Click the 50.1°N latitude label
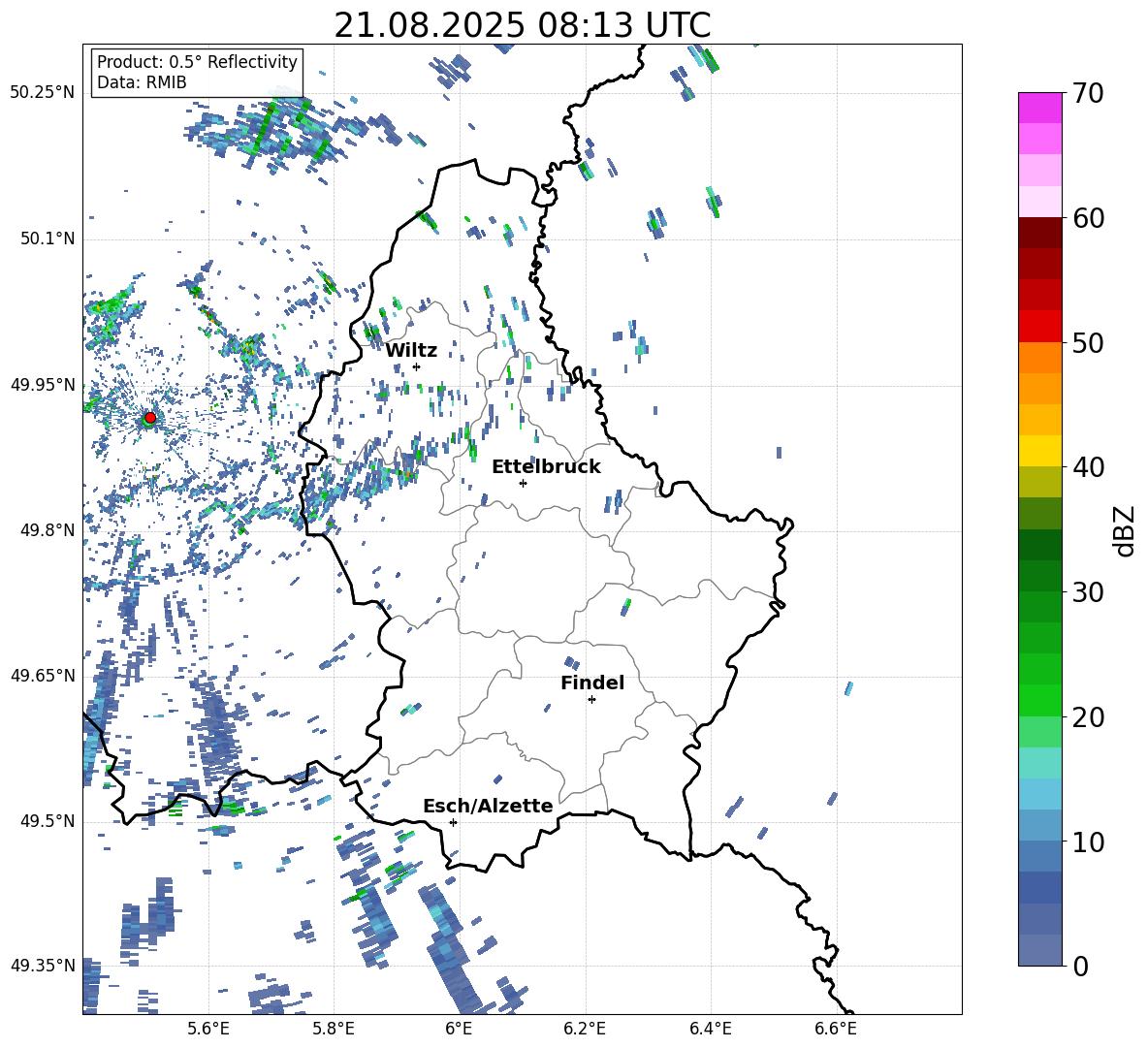The width and height of the screenshot is (1148, 1048). click(47, 239)
